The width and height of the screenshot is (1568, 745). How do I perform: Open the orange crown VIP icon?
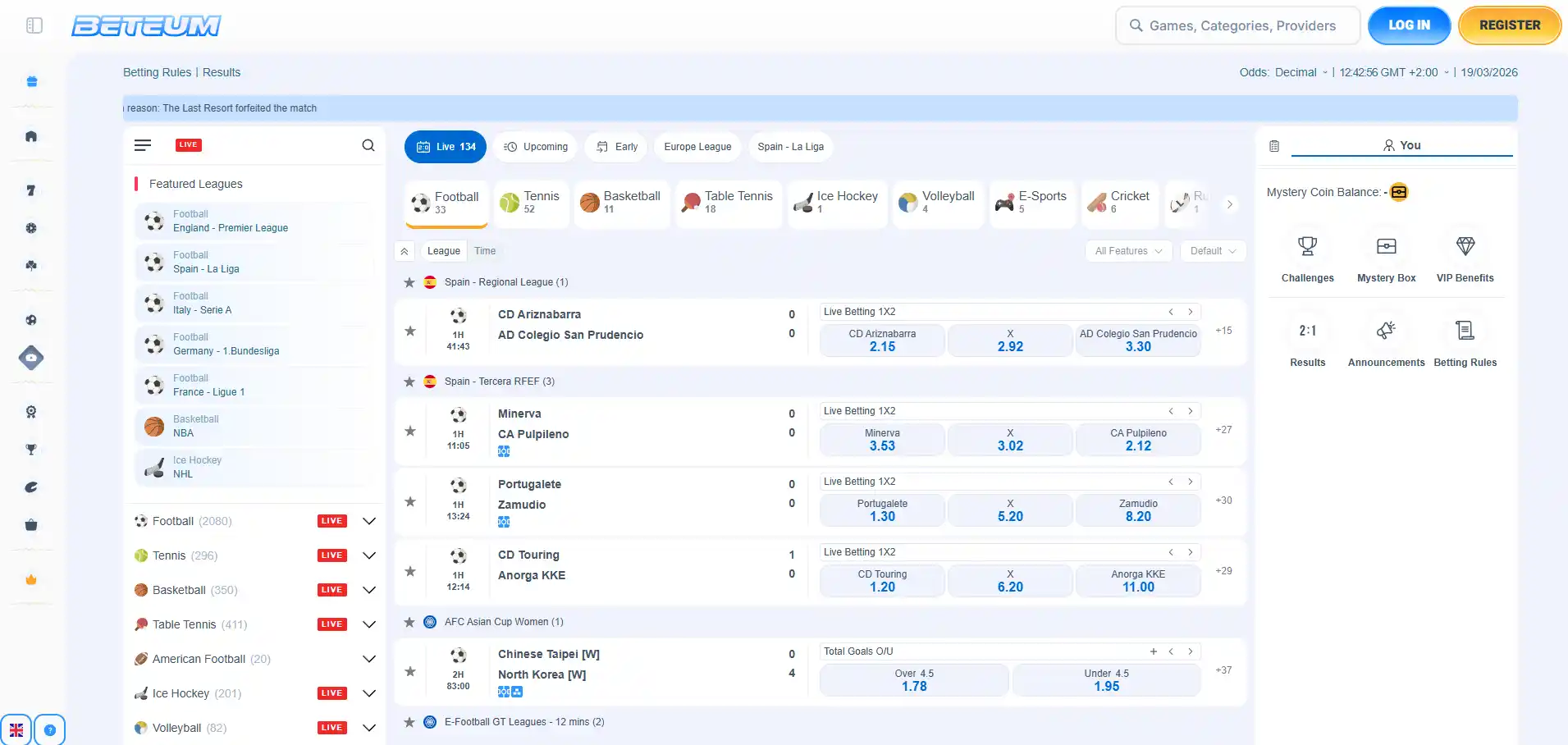31,579
